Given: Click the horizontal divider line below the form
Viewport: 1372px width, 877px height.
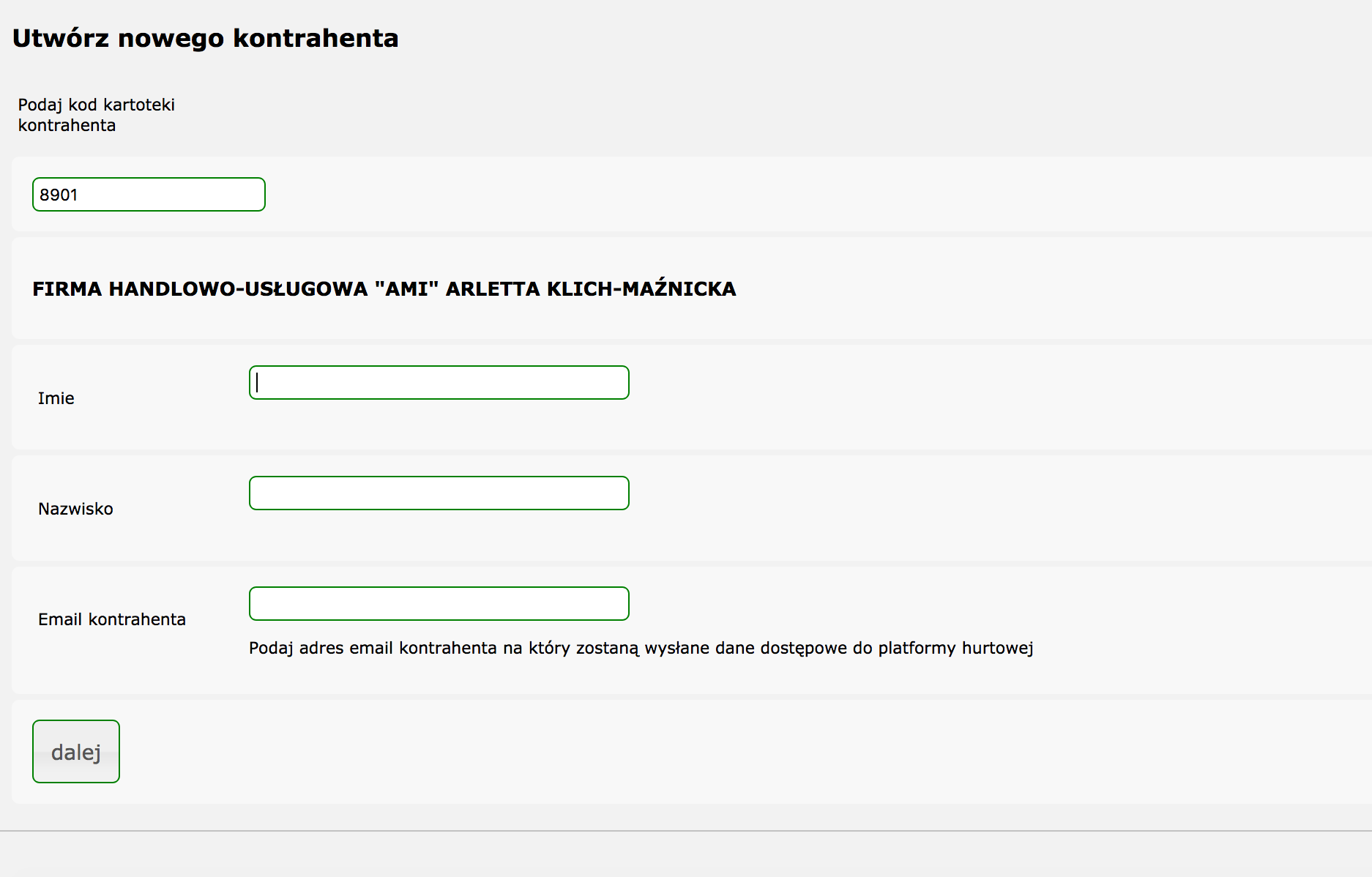Looking at the screenshot, I should [686, 831].
